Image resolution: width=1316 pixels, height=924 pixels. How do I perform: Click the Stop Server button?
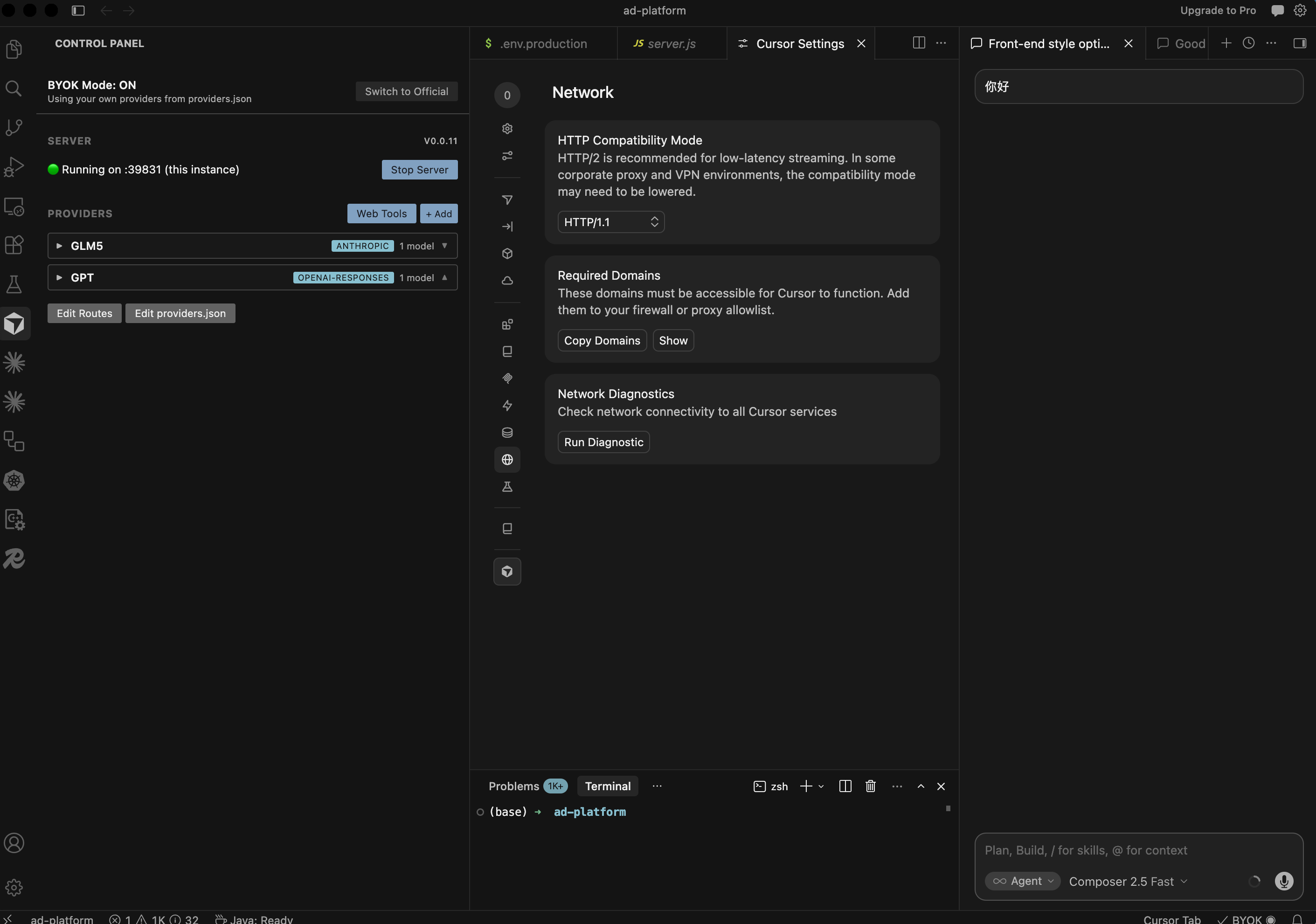coord(420,170)
